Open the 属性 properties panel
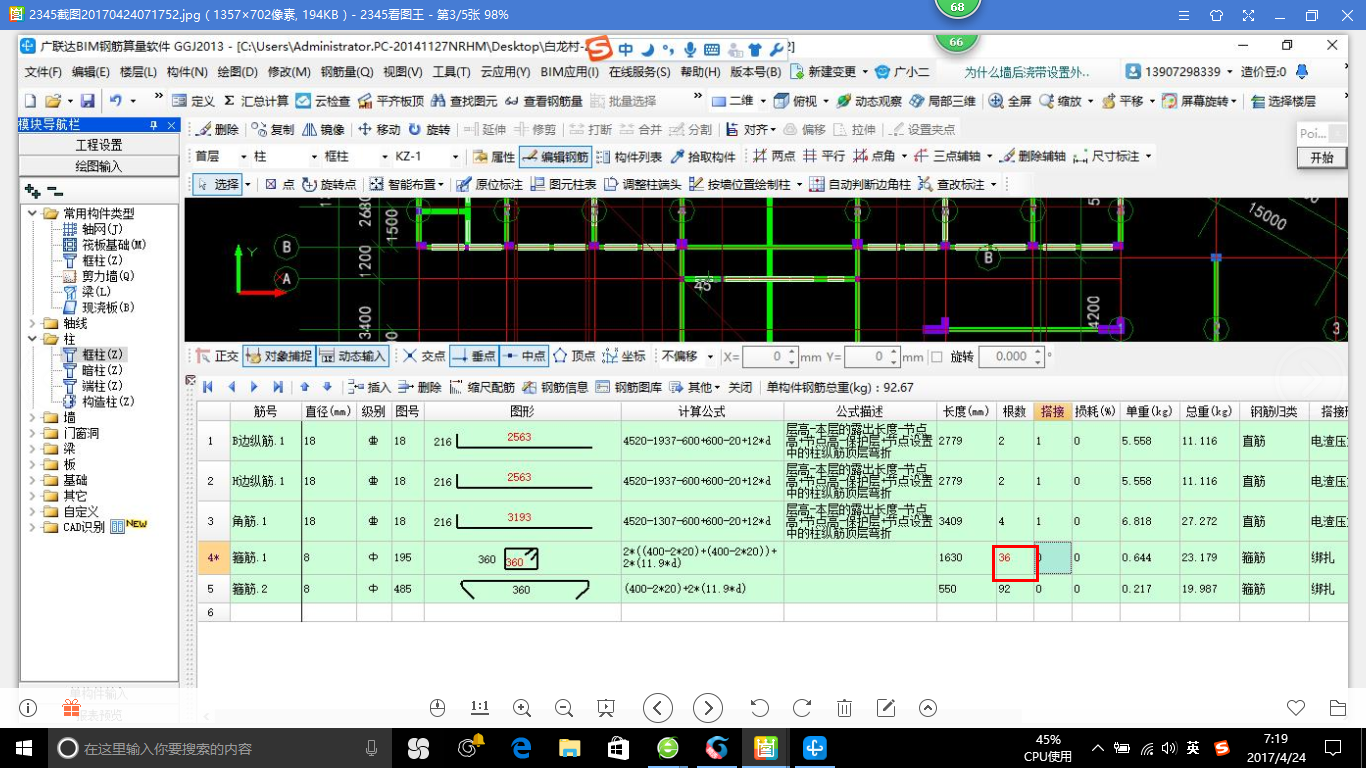The image size is (1366, 768). point(493,157)
